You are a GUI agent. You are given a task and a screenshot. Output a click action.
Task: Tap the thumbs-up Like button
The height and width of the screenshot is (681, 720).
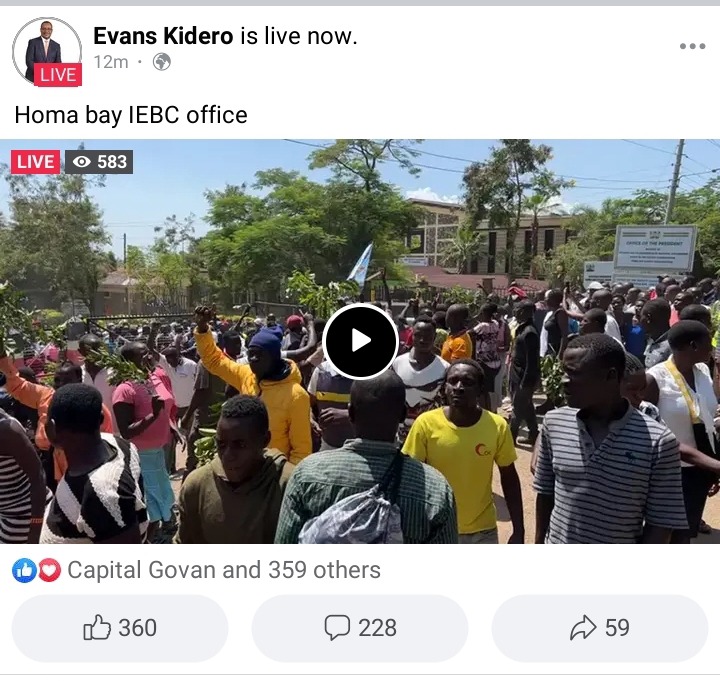click(120, 628)
